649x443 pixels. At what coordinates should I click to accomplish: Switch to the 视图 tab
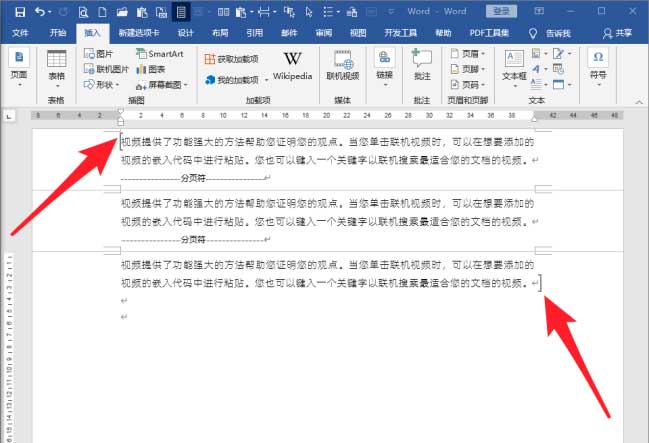(x=358, y=33)
